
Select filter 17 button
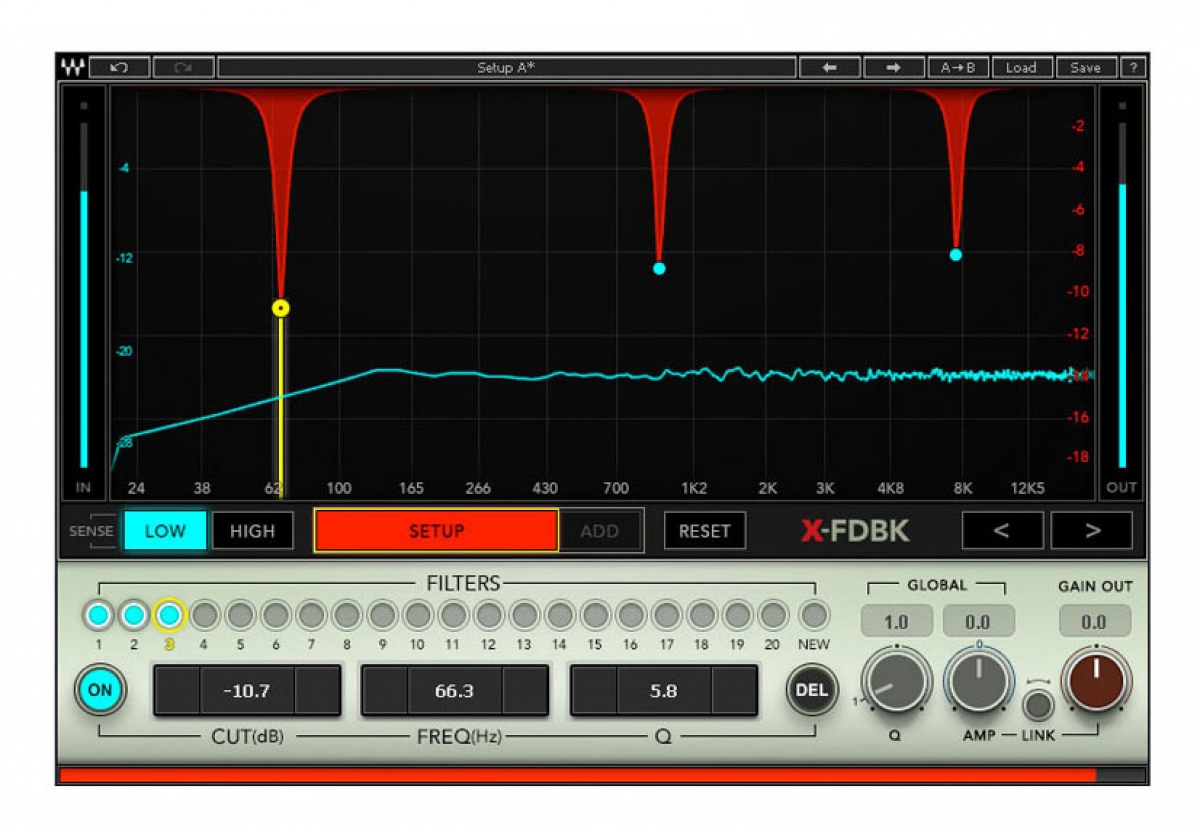pos(666,615)
